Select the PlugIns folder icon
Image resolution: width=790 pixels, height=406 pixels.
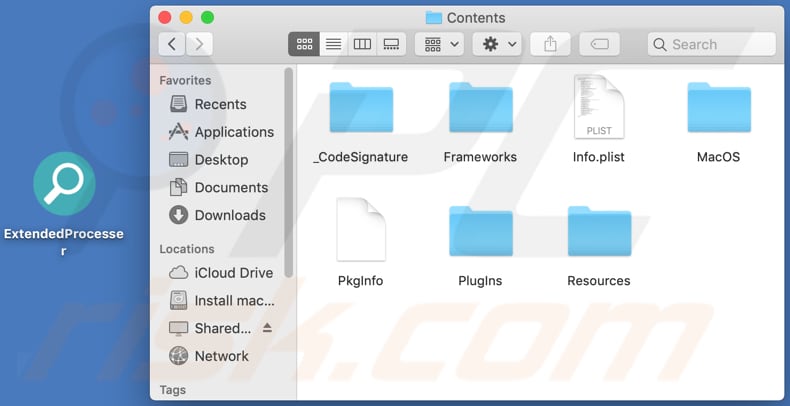[x=481, y=231]
